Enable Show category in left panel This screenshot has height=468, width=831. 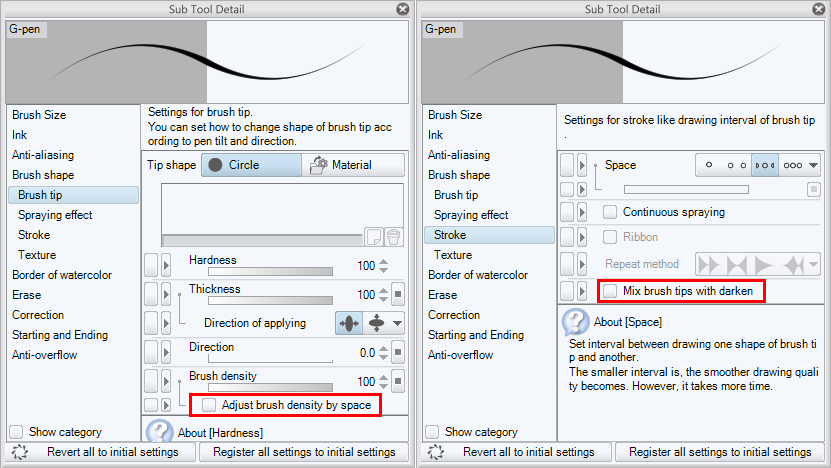click(16, 432)
